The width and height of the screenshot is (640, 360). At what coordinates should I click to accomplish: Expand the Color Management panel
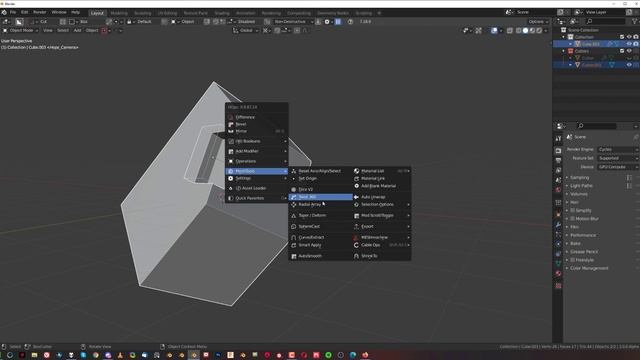(x=589, y=268)
